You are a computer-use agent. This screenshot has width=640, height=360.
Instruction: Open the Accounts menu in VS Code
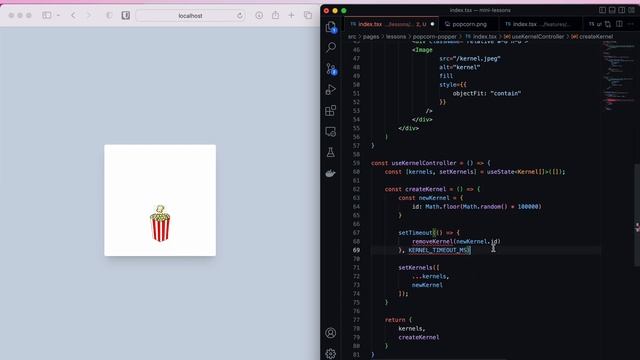coord(331,333)
